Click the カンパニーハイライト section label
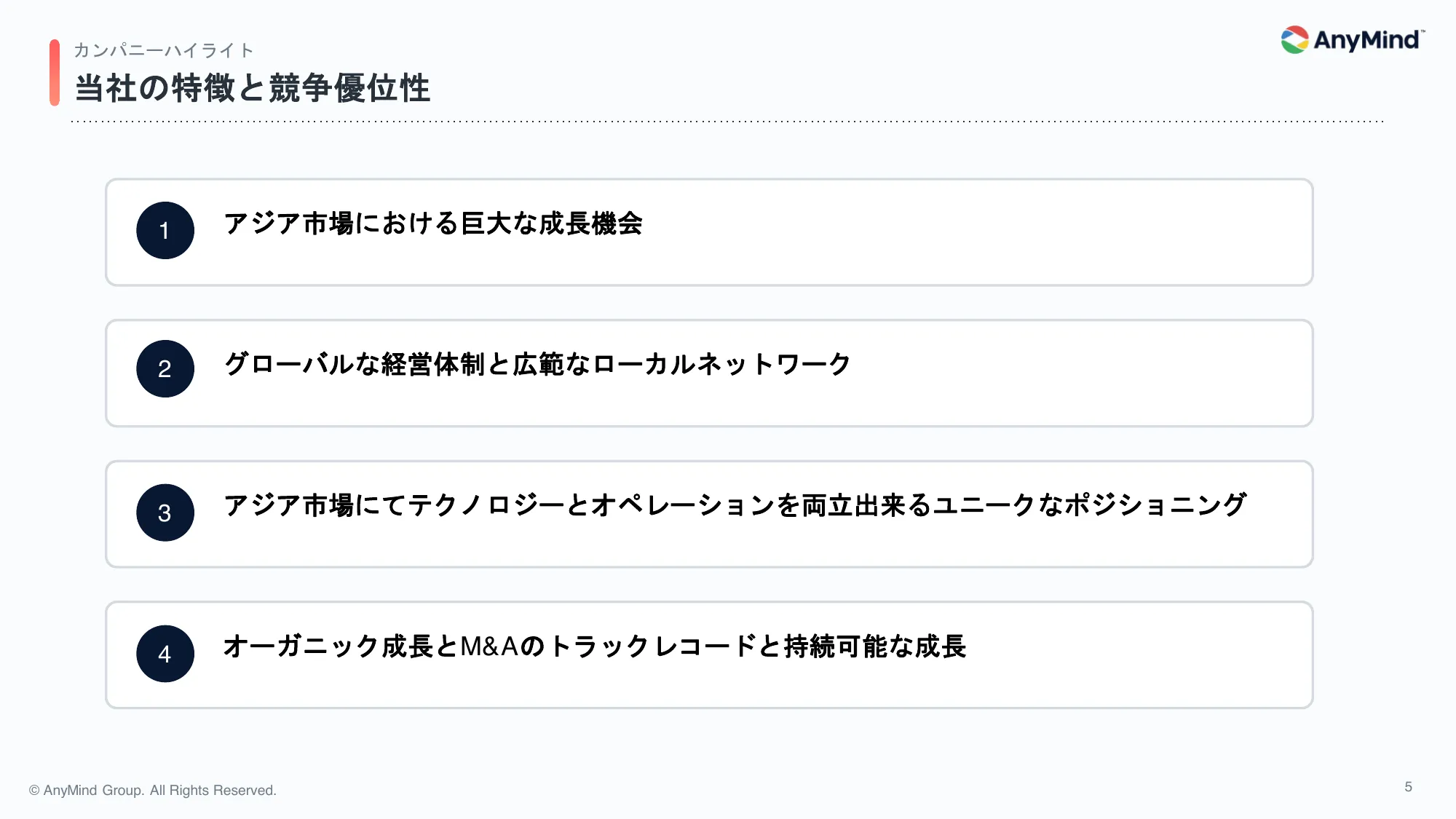This screenshot has width=1456, height=819. click(164, 50)
